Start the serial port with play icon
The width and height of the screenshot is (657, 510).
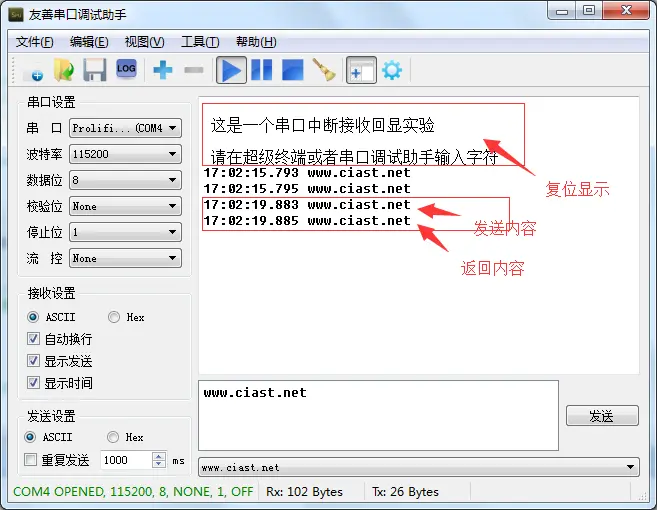click(231, 70)
